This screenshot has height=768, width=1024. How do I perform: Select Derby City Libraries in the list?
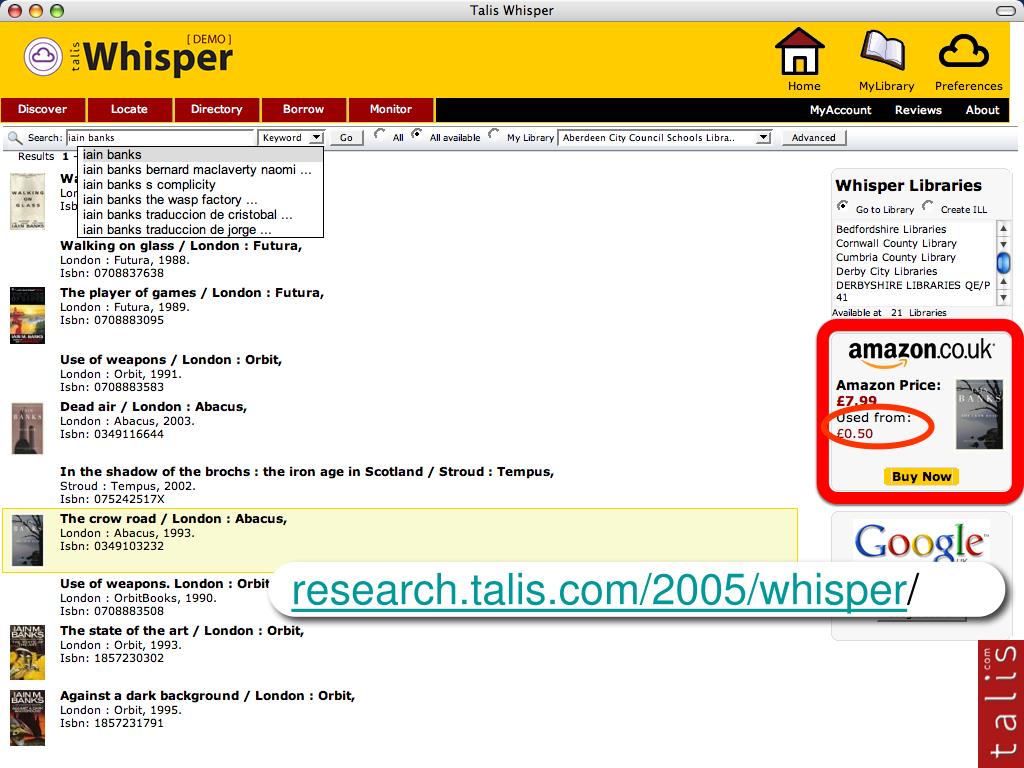886,272
